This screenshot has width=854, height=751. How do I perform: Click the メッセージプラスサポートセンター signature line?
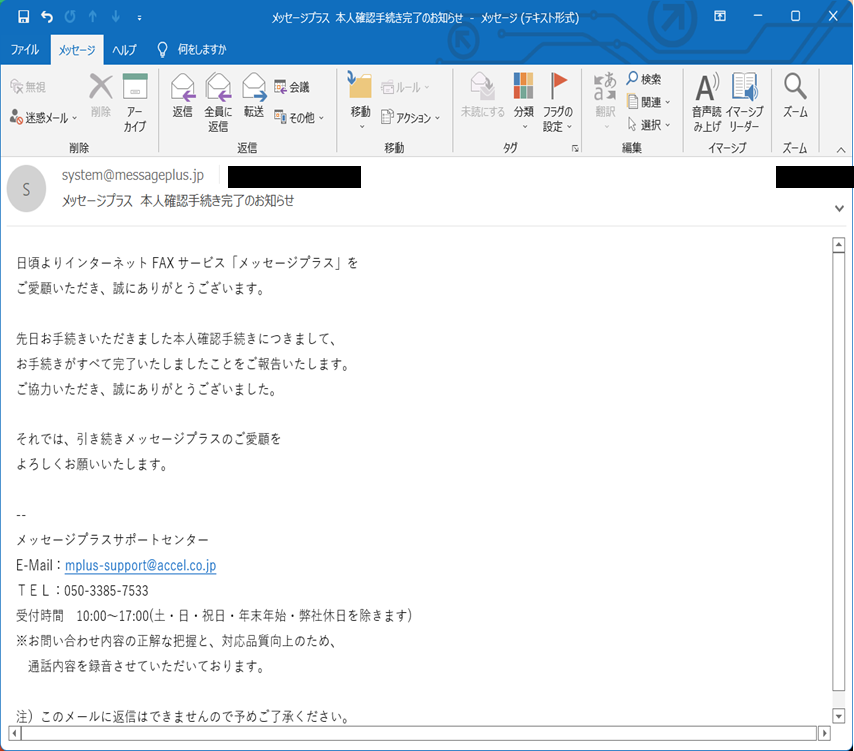(x=112, y=540)
